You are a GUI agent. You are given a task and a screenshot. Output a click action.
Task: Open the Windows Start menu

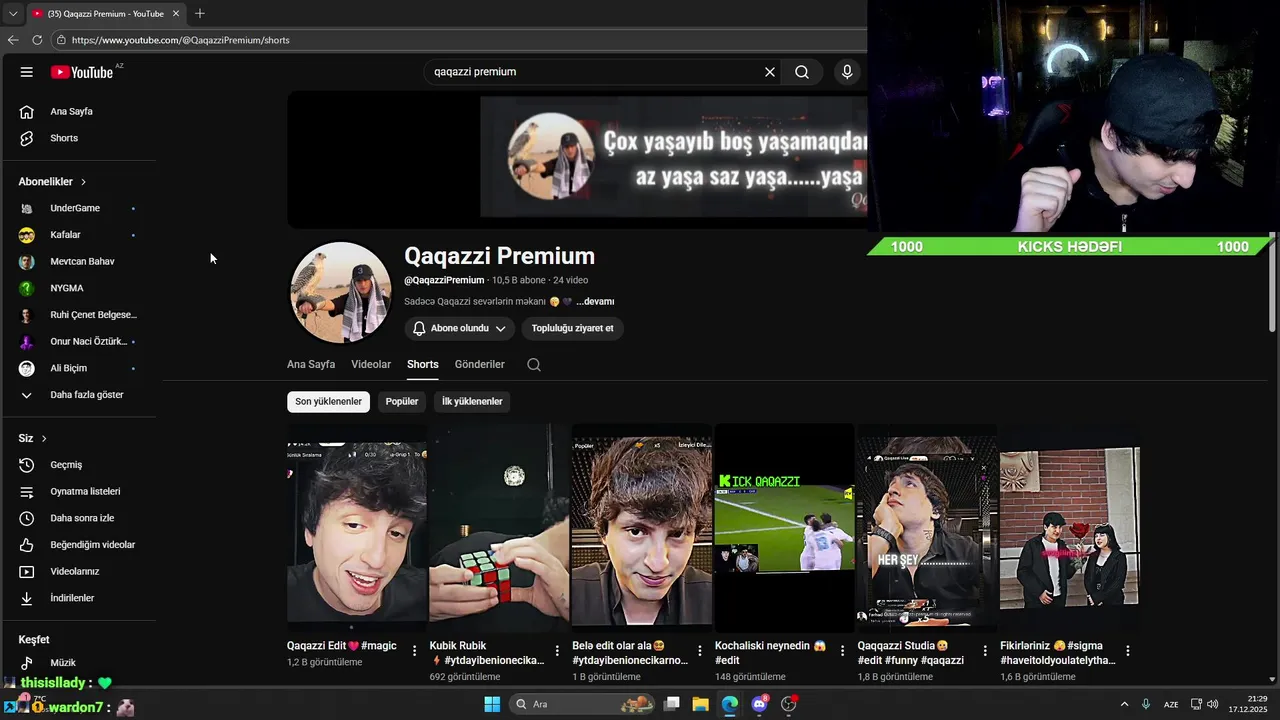coord(492,704)
